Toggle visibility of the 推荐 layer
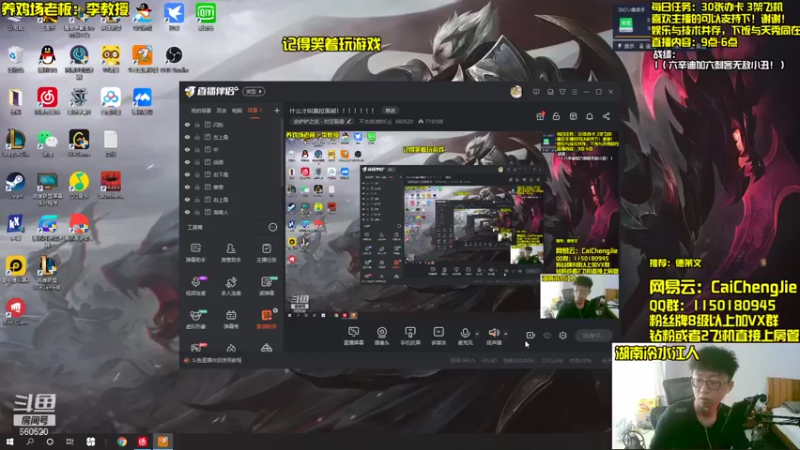 tap(187, 187)
